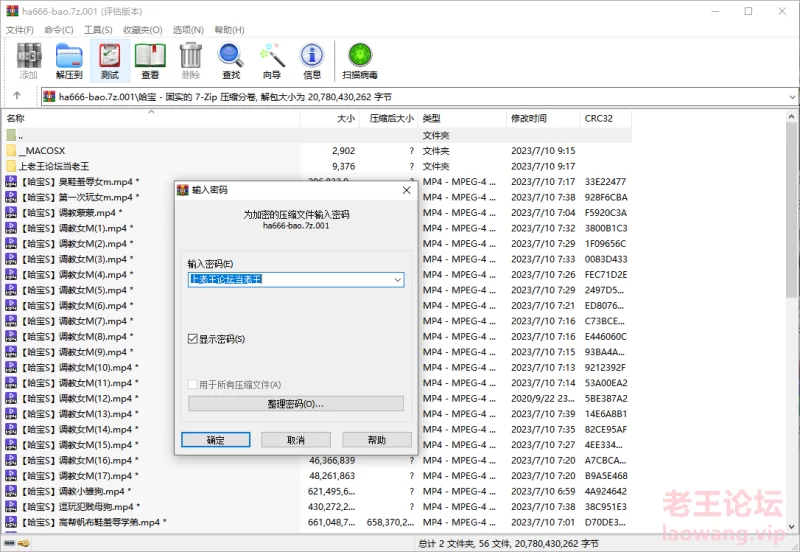
Task: Click the file icon of 调教女M(10).mp4
Action: pos(11,367)
